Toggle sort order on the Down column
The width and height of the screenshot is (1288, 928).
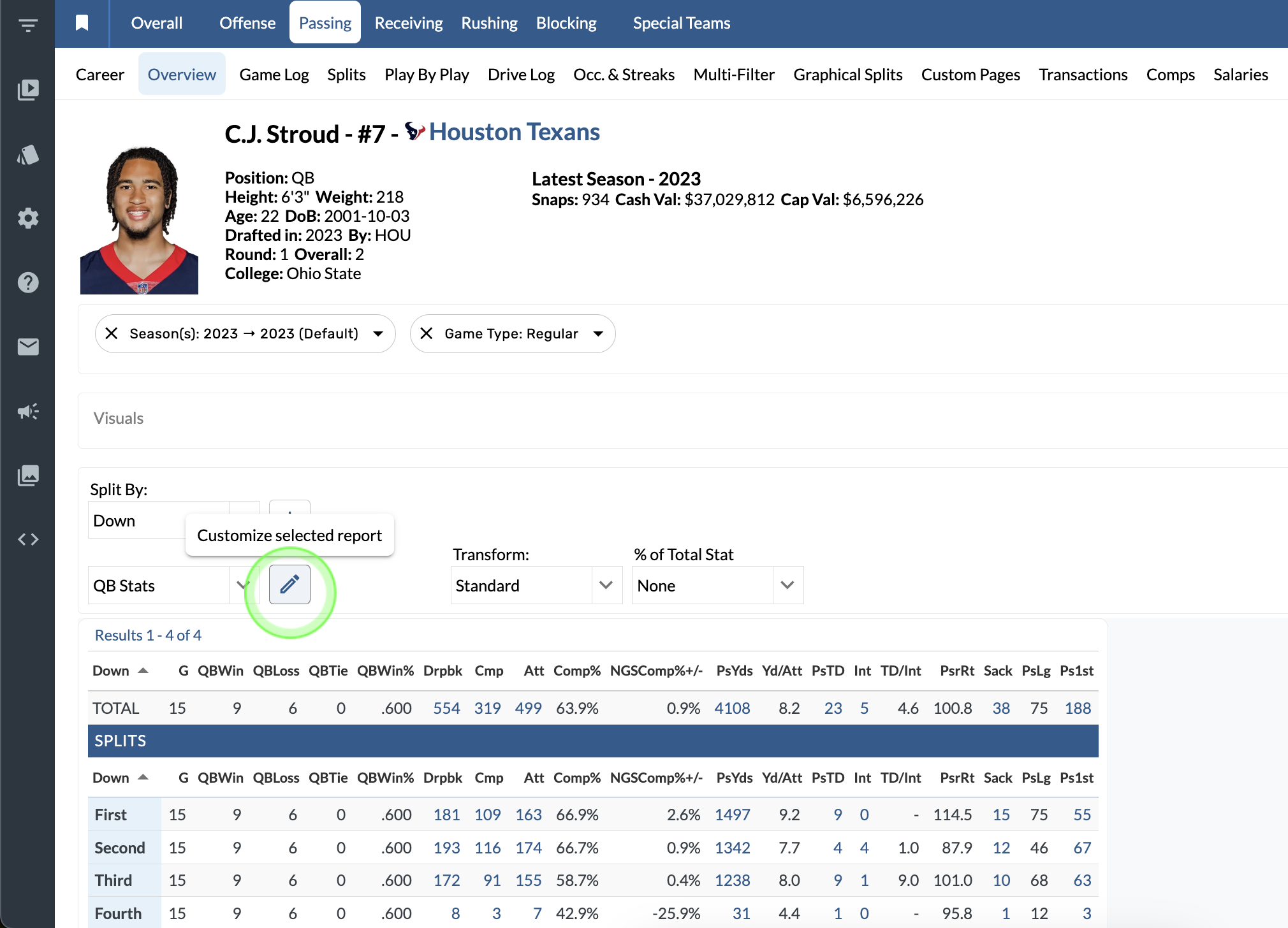pyautogui.click(x=120, y=671)
